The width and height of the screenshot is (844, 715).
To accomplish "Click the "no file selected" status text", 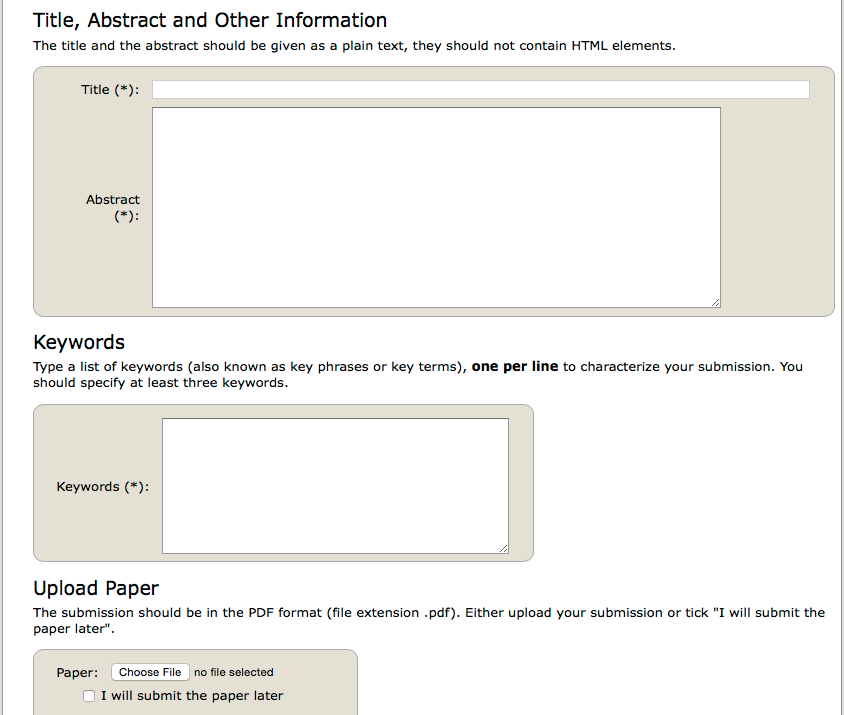I will pos(233,673).
